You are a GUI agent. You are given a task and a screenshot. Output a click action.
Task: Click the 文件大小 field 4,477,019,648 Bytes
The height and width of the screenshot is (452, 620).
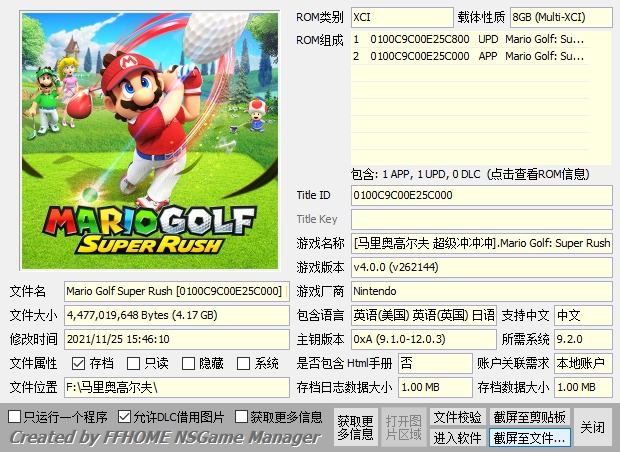177,316
